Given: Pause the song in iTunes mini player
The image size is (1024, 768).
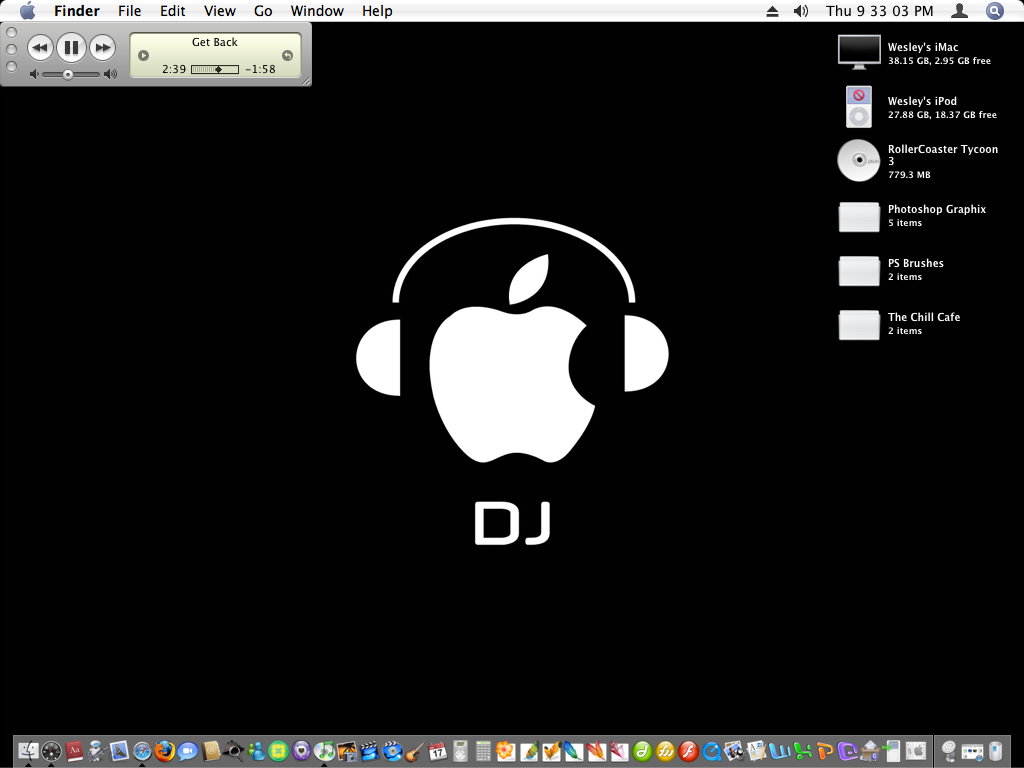Looking at the screenshot, I should click(71, 47).
